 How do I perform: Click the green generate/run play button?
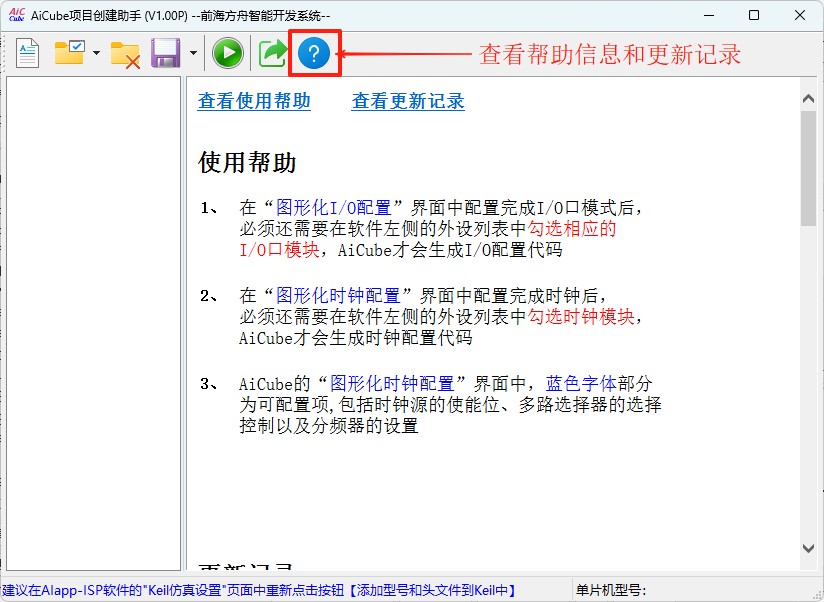click(228, 53)
